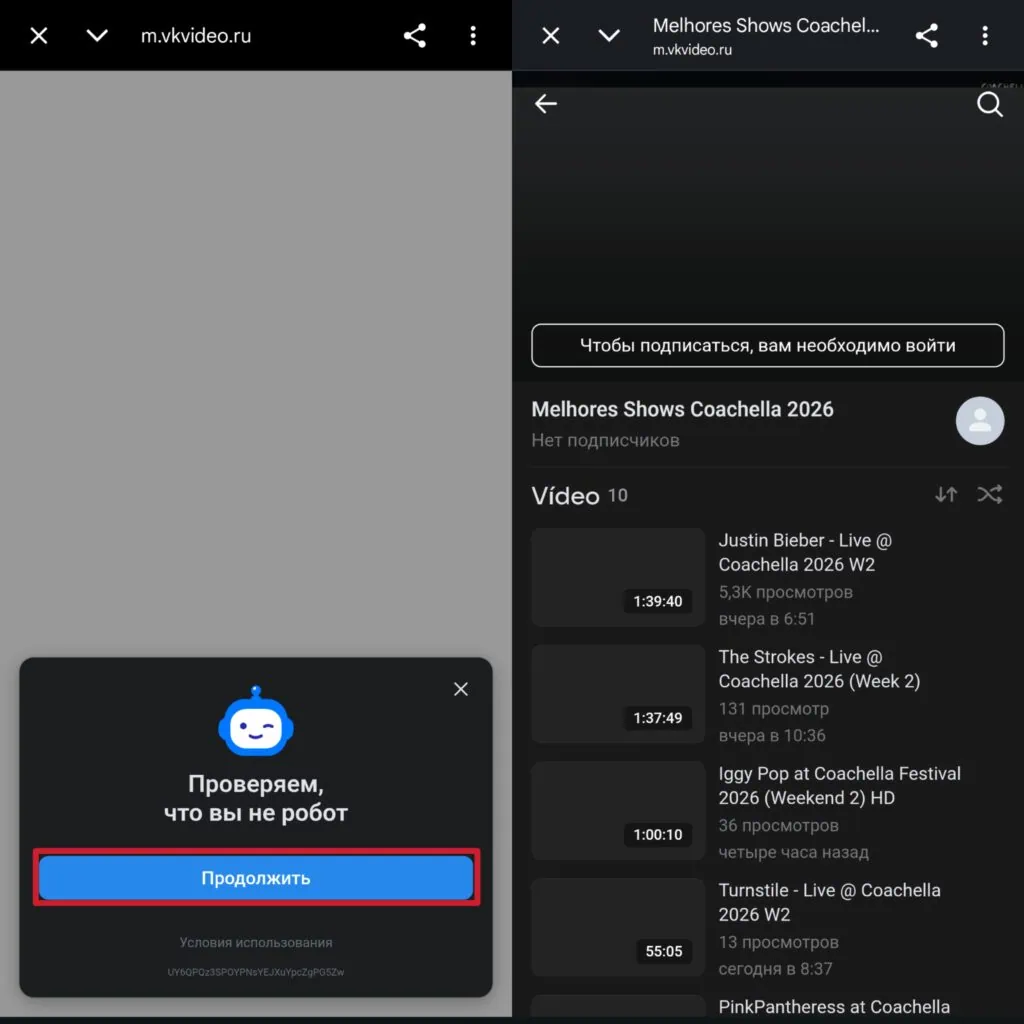This screenshot has width=1024, height=1024.
Task: Close the right panel tab with X
Action: (551, 35)
